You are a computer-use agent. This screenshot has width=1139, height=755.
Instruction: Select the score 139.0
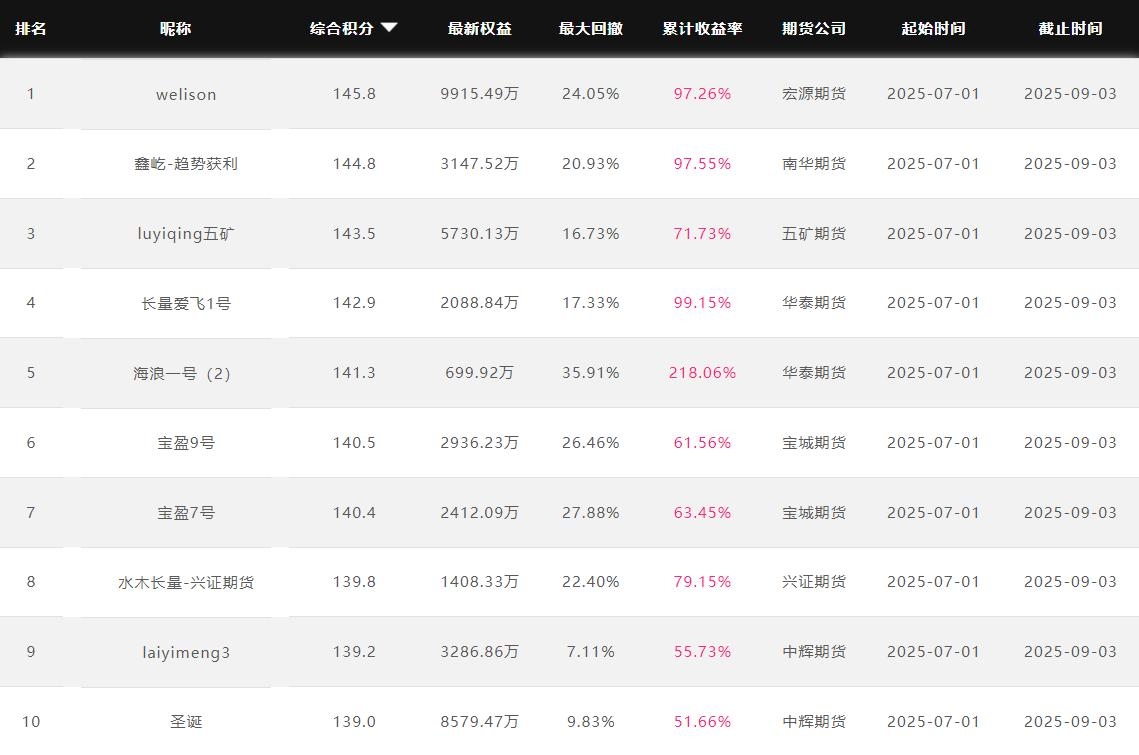tap(354, 722)
